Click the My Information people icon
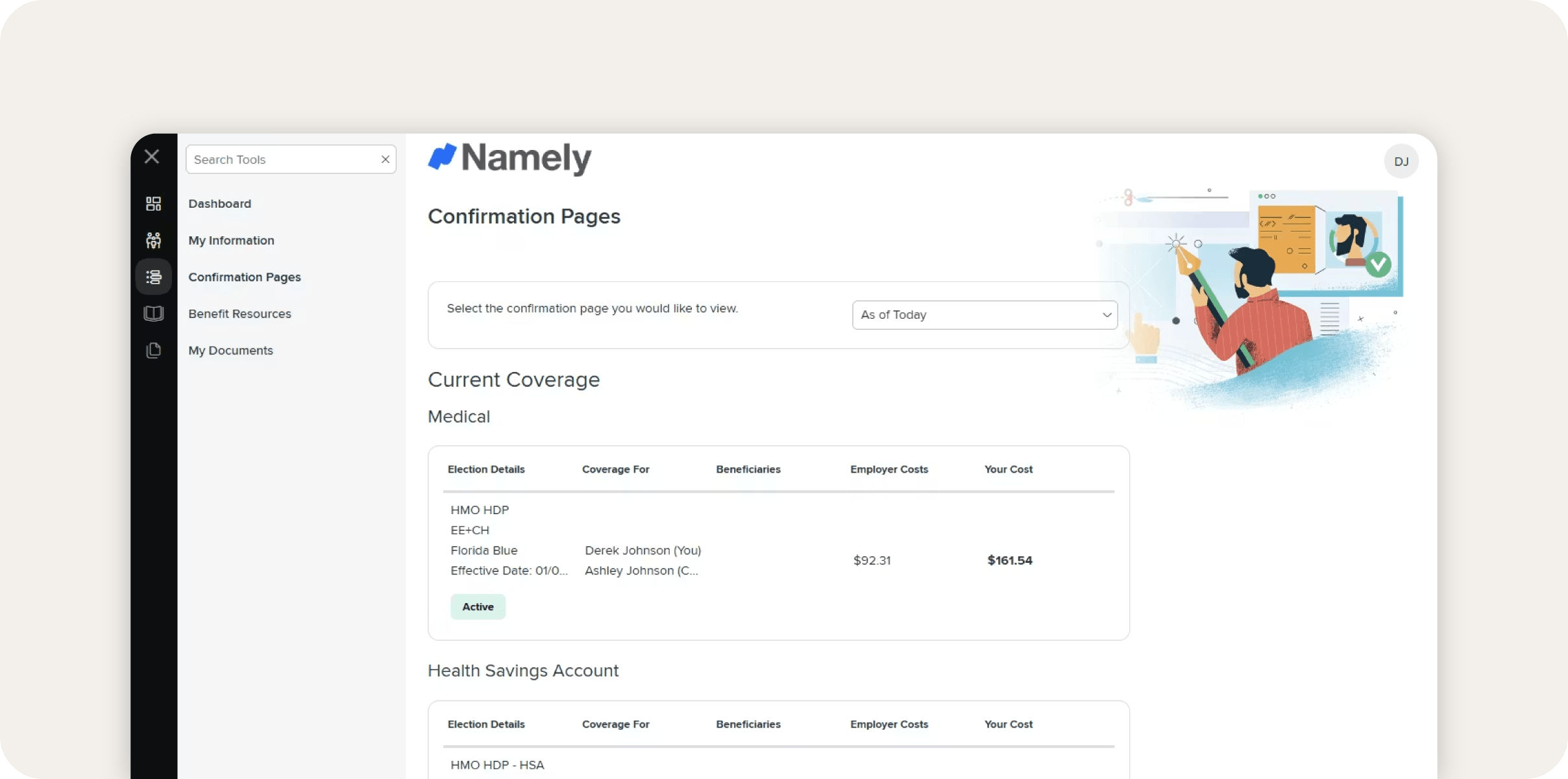This screenshot has width=1568, height=779. (x=153, y=241)
